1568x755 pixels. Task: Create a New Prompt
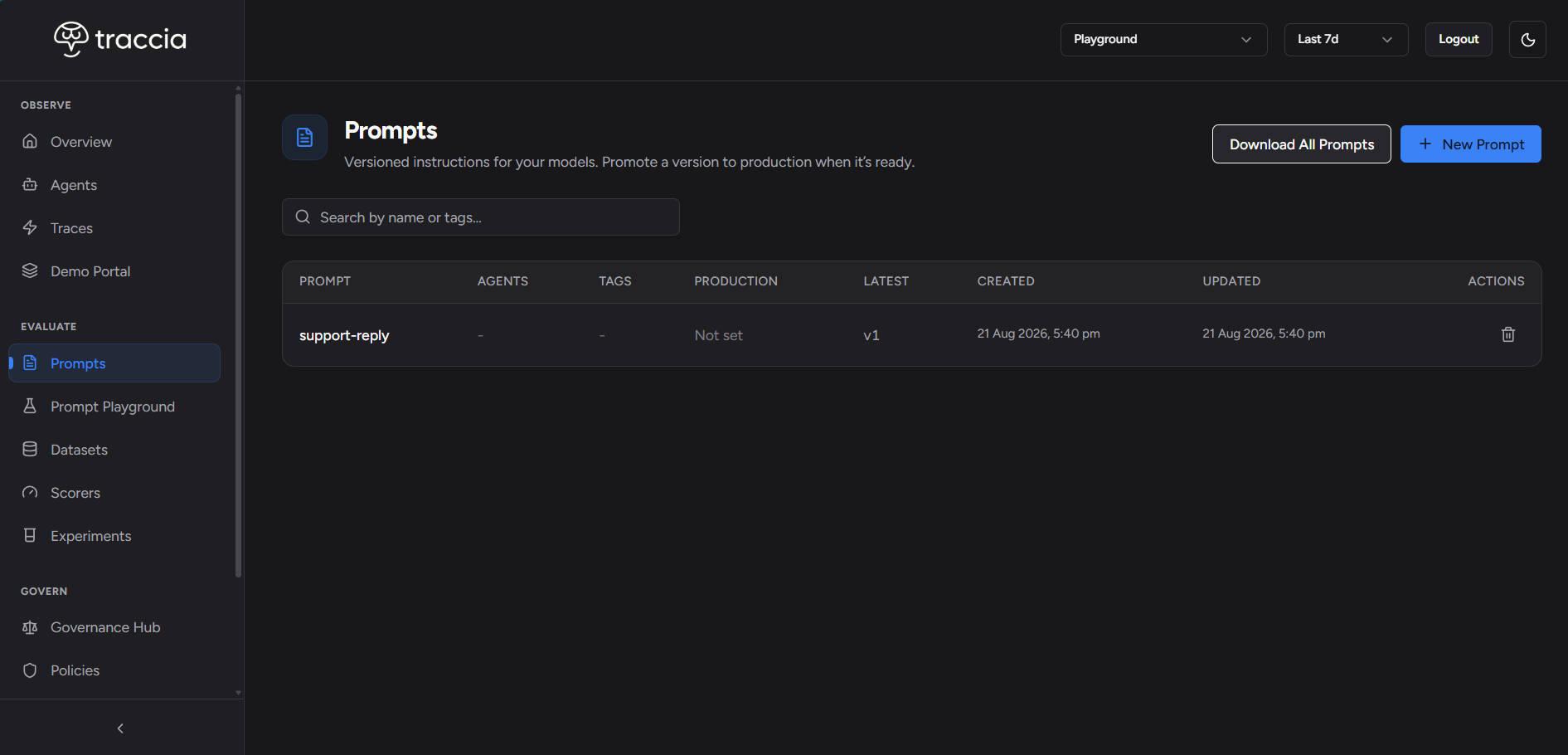(x=1470, y=144)
